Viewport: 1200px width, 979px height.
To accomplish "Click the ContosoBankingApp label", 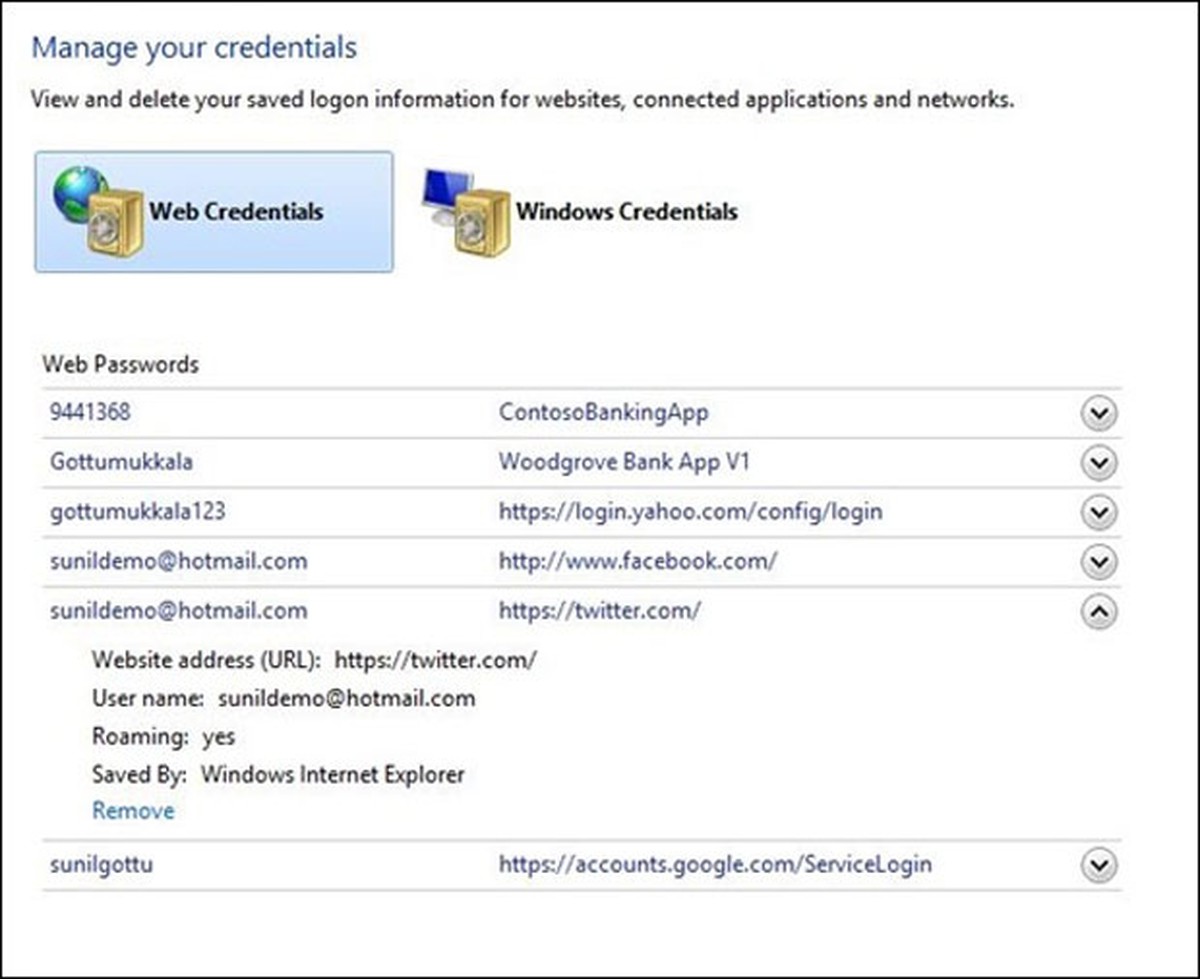I will coord(603,412).
